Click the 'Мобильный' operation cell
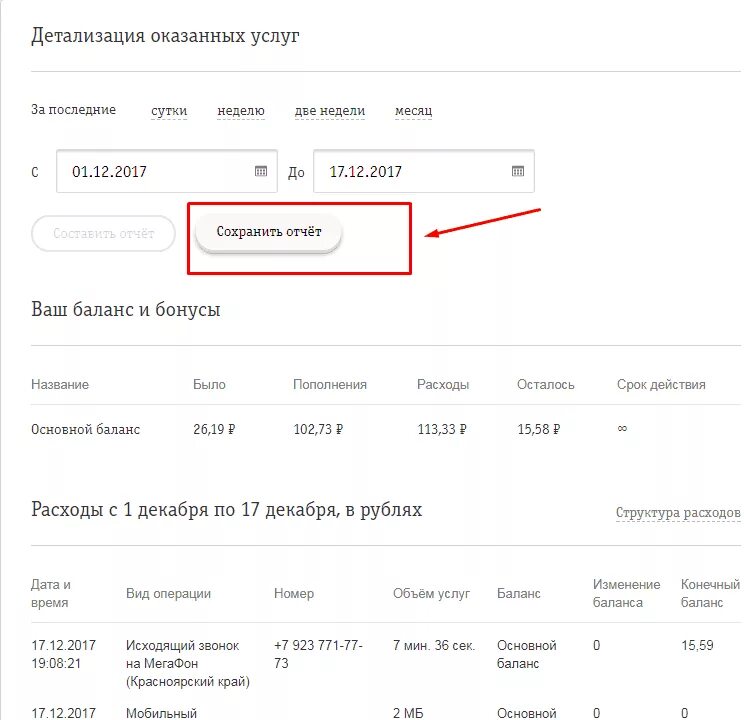The height and width of the screenshot is (720, 744). (x=161, y=713)
